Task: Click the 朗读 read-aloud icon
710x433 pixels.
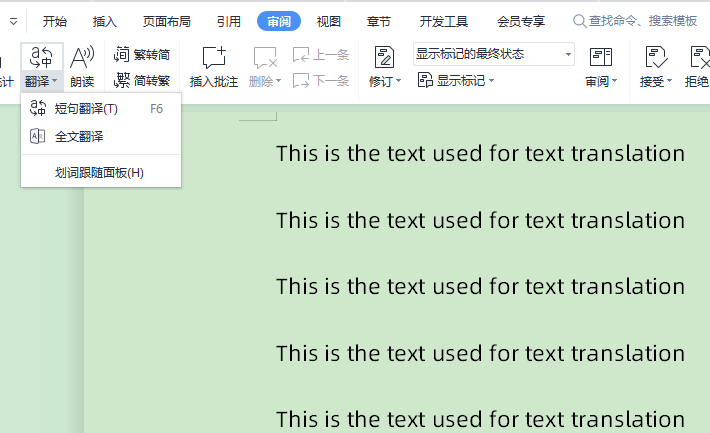Action: pos(82,58)
